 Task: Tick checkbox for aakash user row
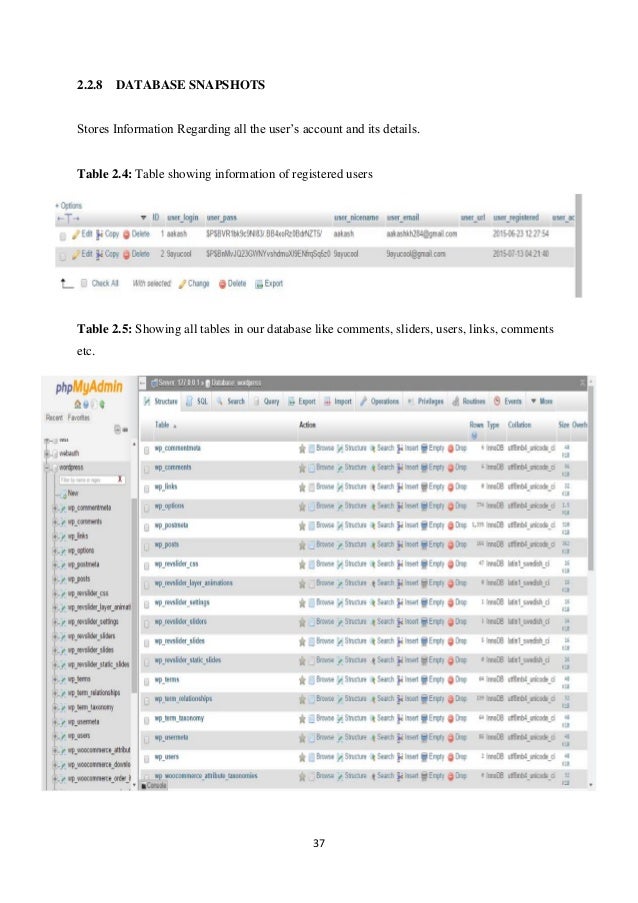pos(62,236)
